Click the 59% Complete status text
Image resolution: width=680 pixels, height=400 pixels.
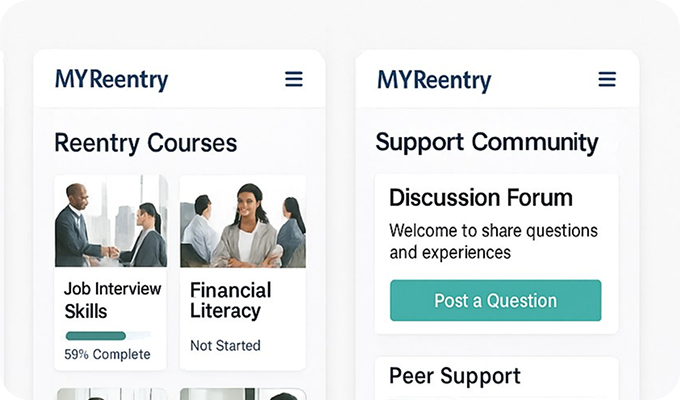point(107,354)
